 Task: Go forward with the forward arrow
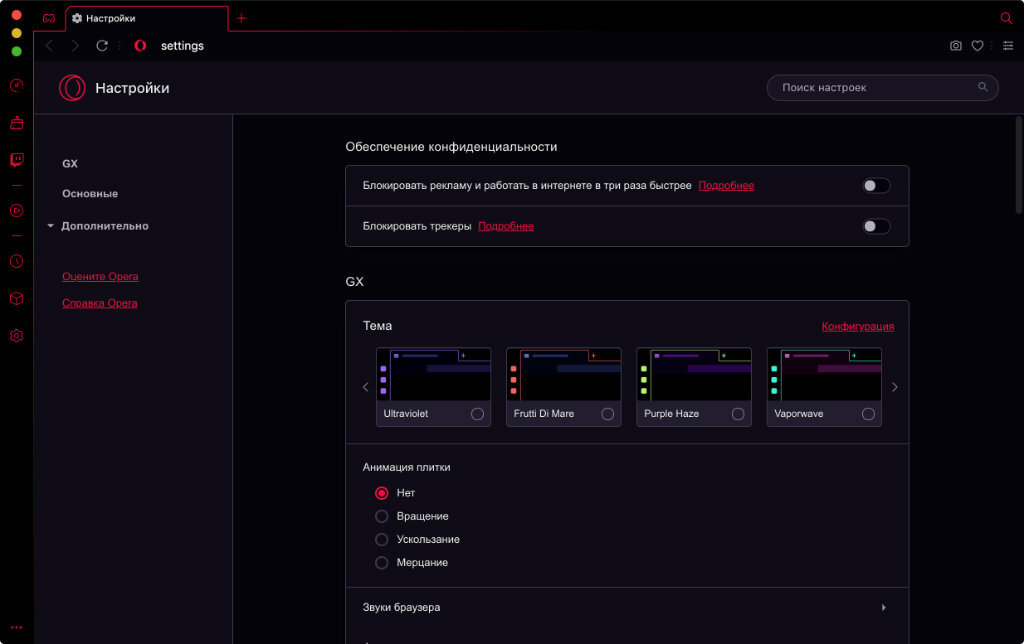(x=75, y=46)
